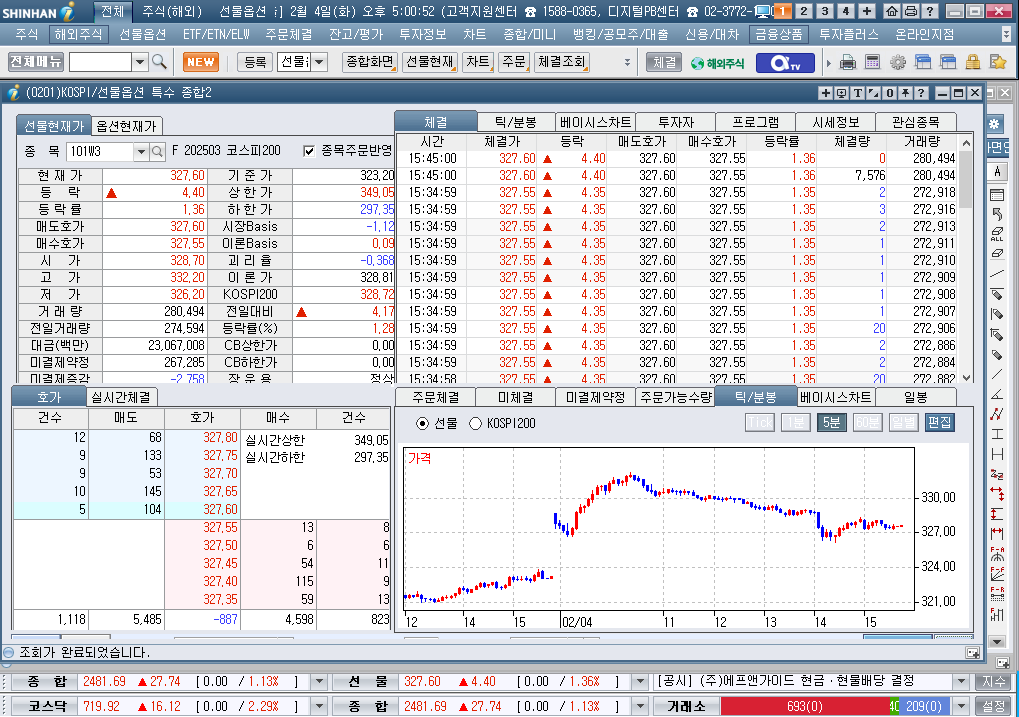Click the magnifier search icon beside menu input
Image resolution: width=1019 pixels, height=717 pixels.
click(159, 62)
